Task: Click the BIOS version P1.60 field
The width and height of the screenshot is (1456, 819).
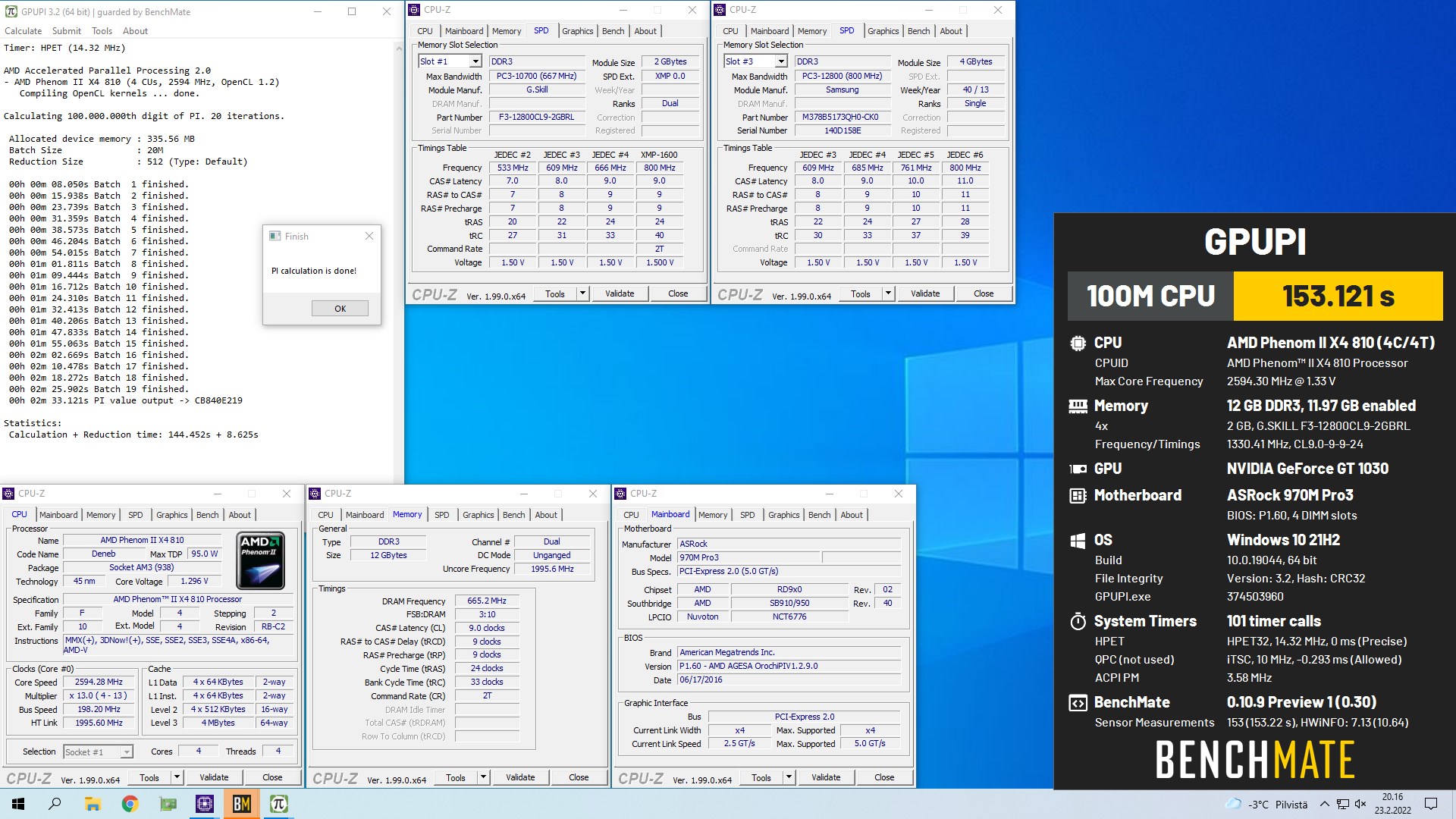Action: [x=789, y=666]
